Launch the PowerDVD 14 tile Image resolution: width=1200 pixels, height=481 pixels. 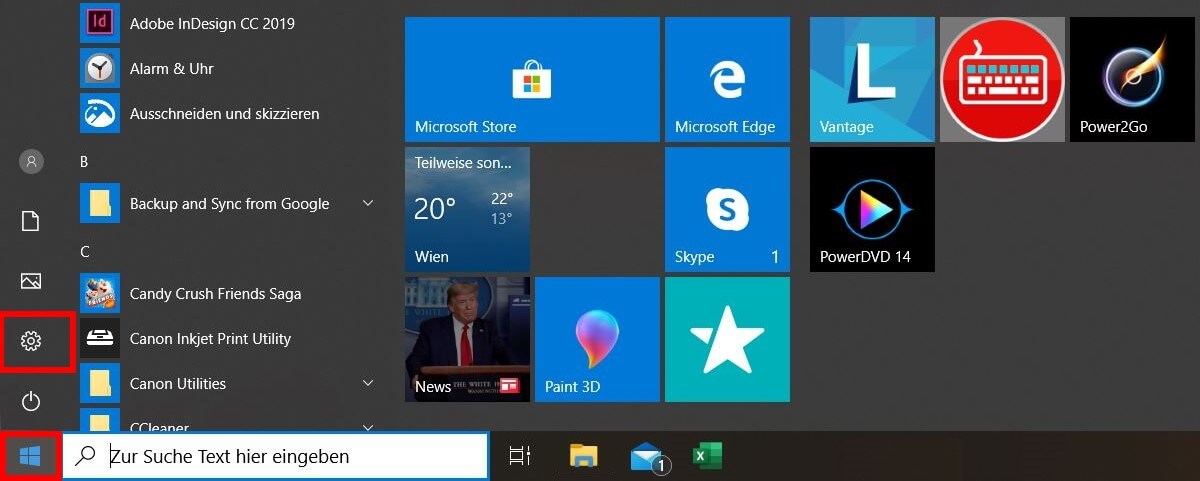coord(872,209)
